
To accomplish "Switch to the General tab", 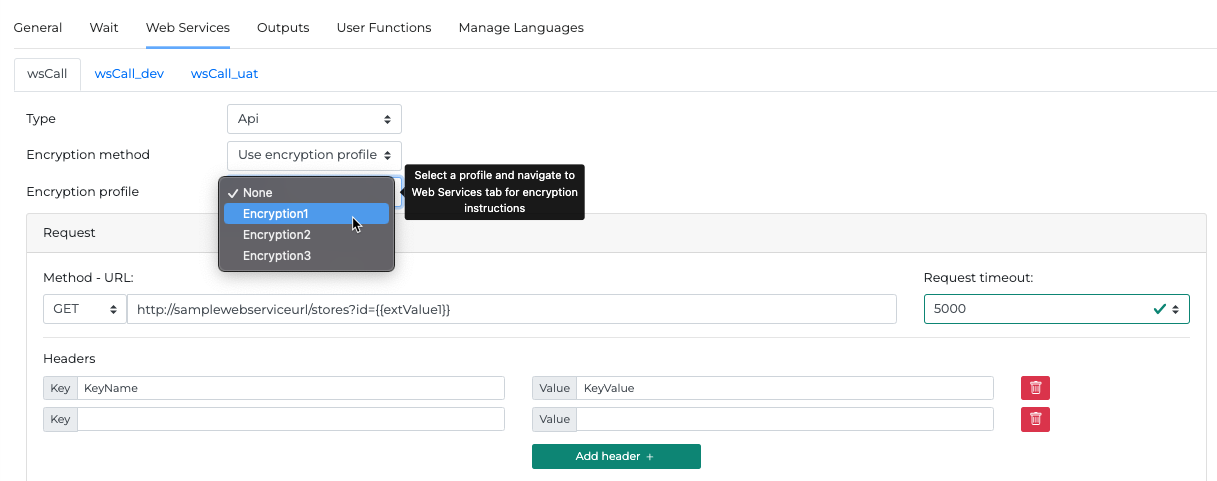I will point(38,28).
